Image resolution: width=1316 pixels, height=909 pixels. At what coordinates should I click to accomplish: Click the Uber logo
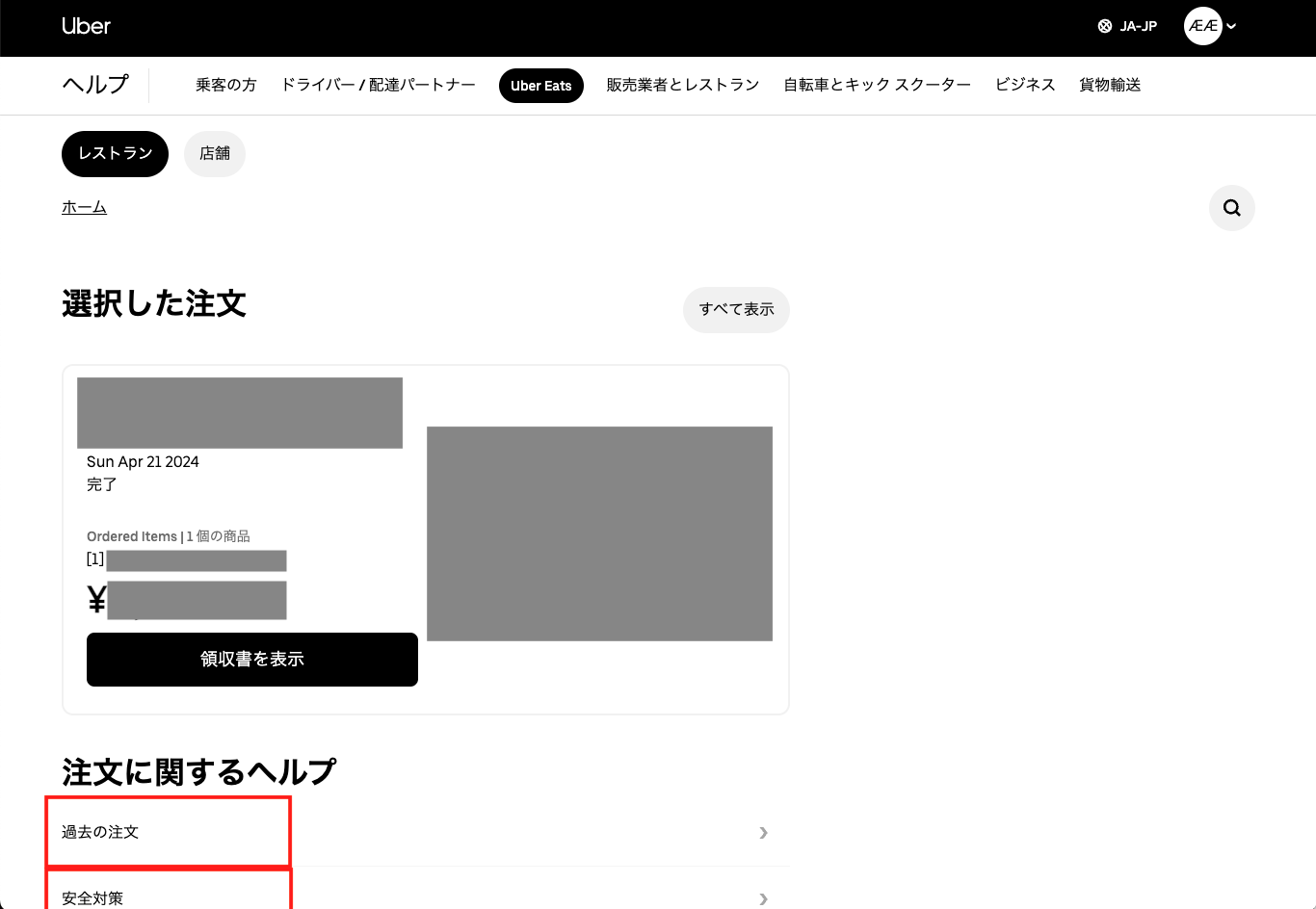click(x=86, y=27)
